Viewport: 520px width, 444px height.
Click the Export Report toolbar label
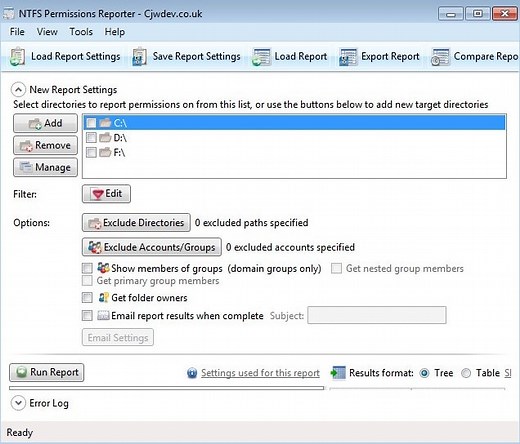390,56
